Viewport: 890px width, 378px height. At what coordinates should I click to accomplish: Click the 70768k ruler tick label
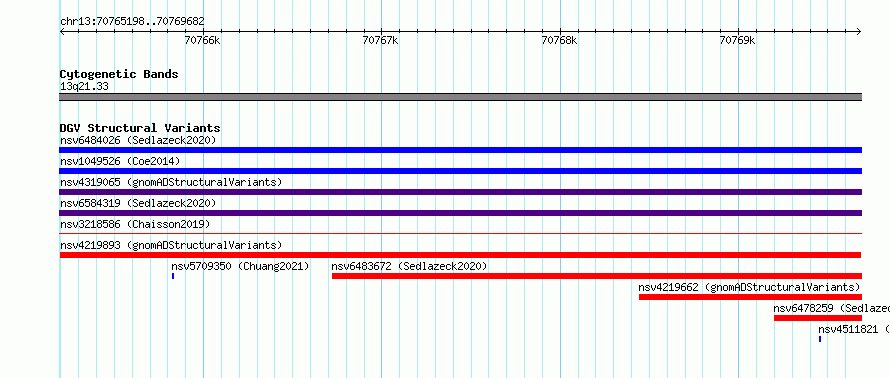(x=559, y=40)
